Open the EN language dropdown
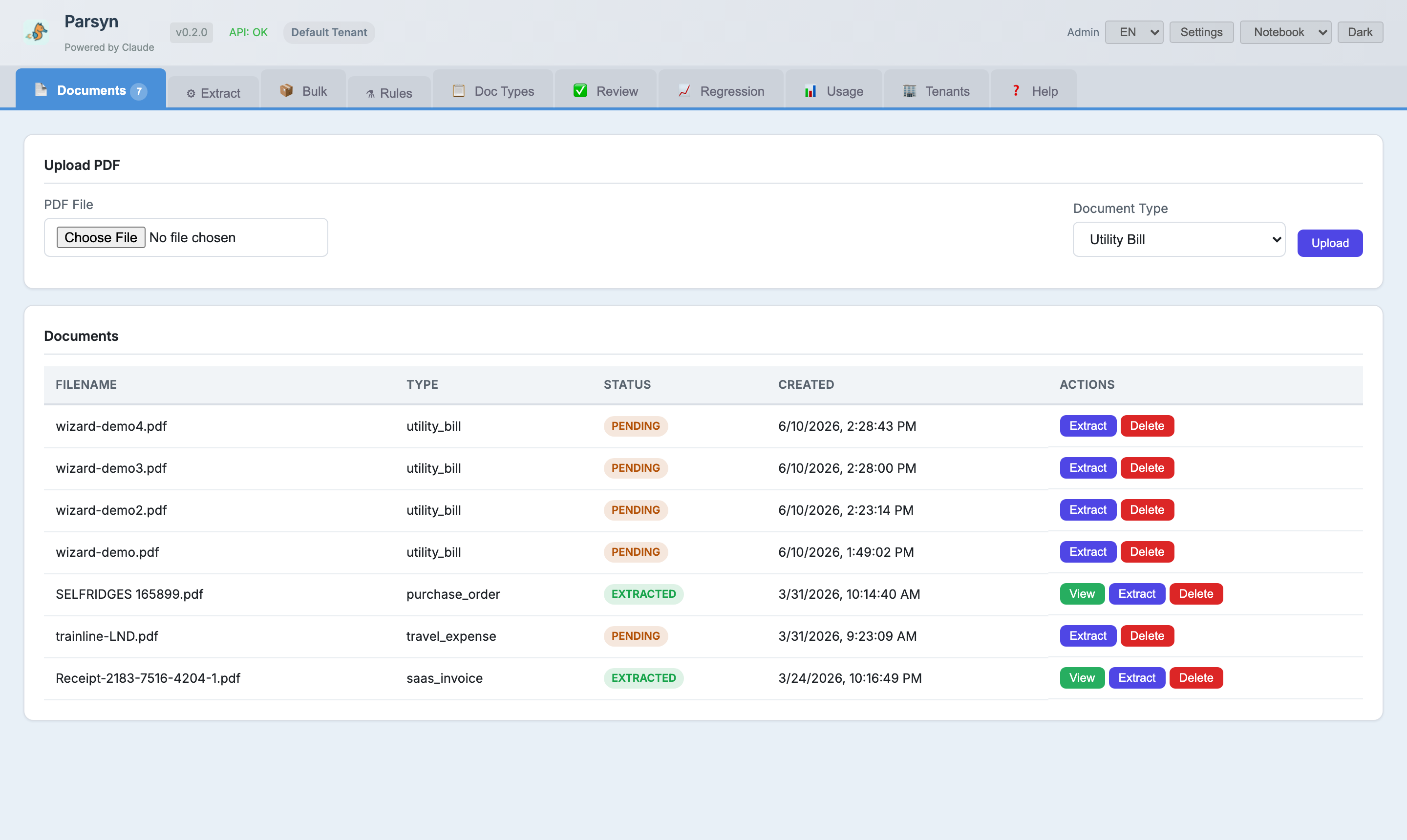The height and width of the screenshot is (840, 1407). point(1134,32)
